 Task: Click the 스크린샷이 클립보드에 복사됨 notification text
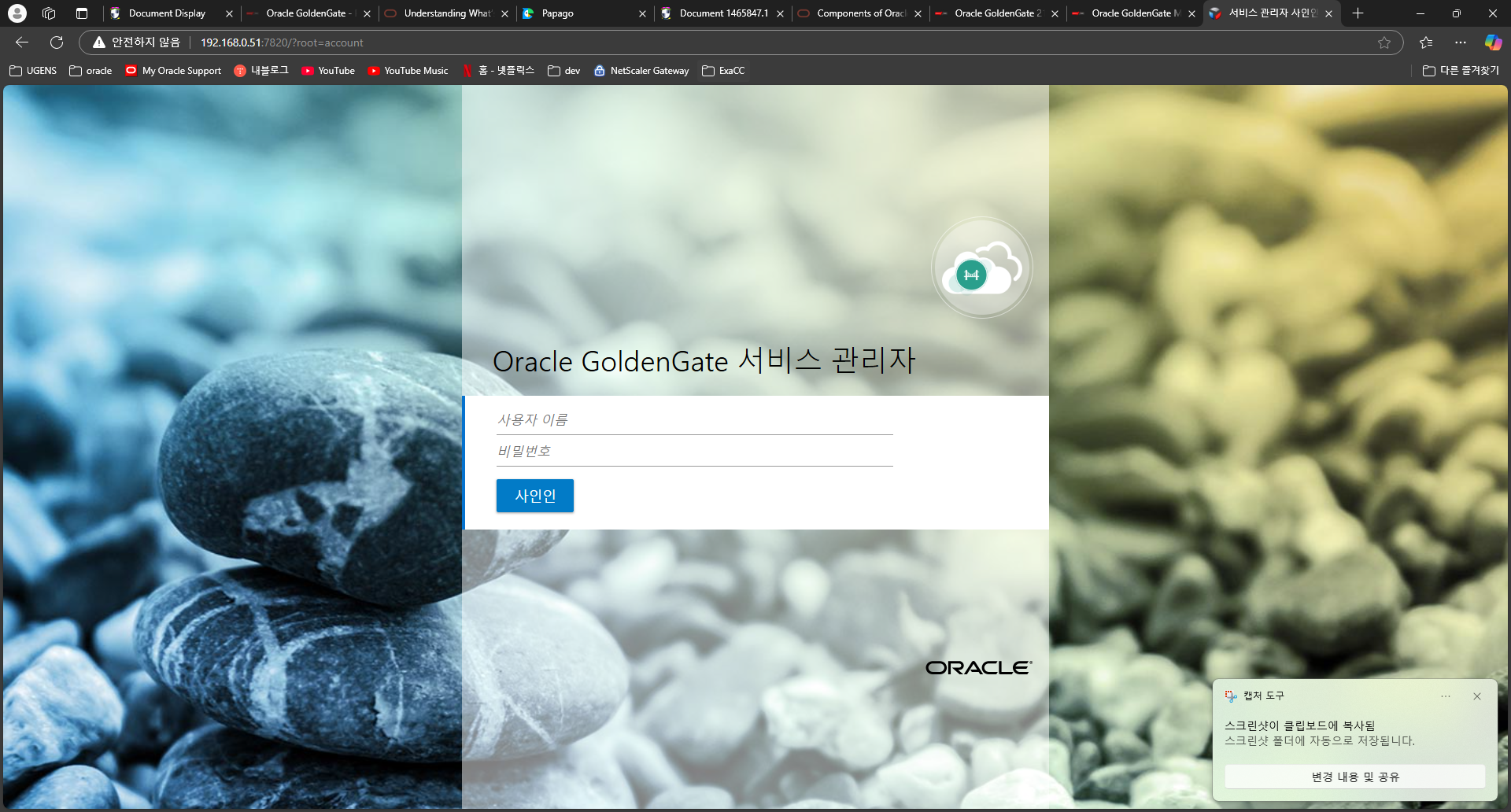tap(1299, 725)
